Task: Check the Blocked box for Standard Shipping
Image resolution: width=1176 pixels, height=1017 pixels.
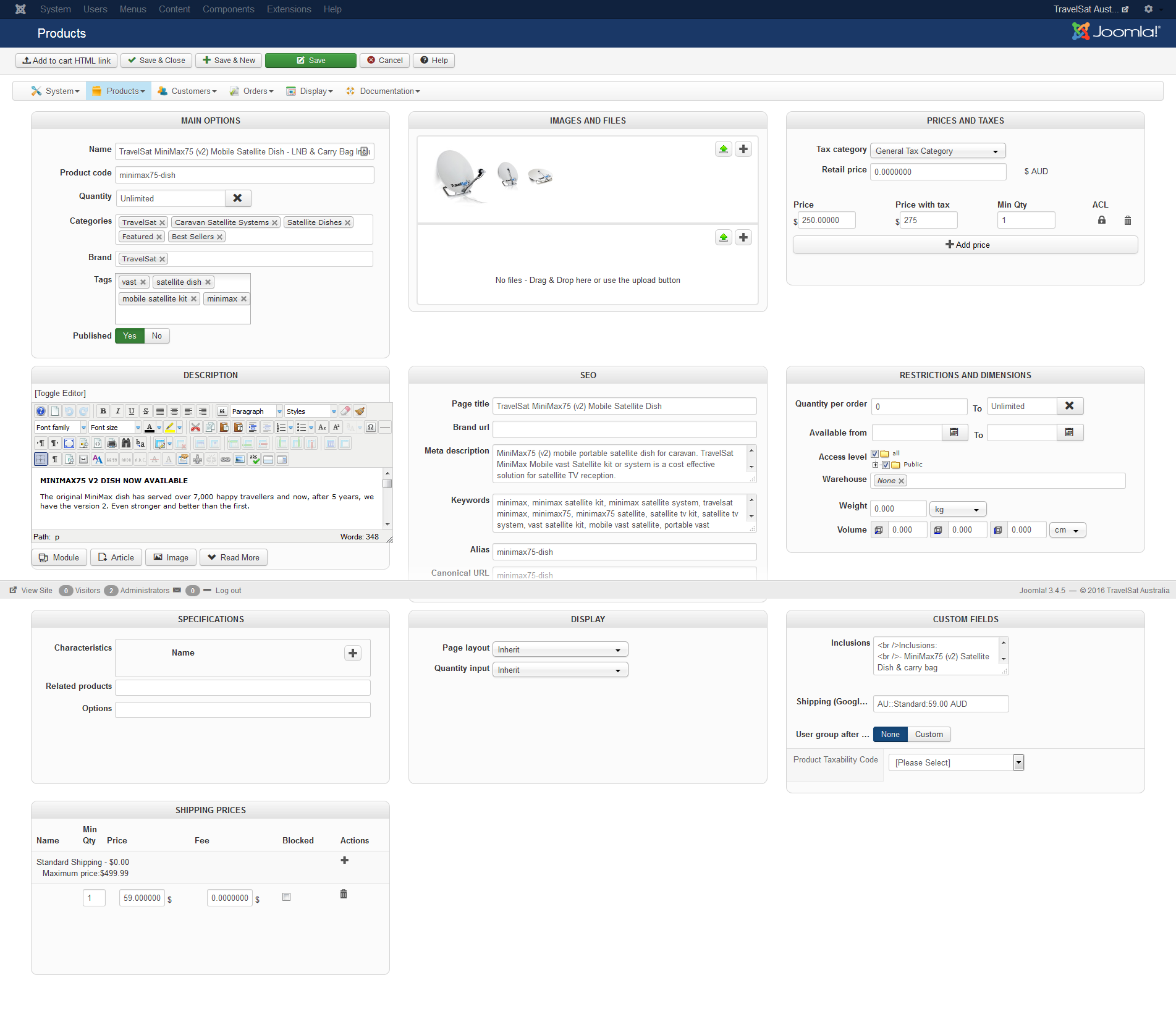Action: [x=286, y=897]
